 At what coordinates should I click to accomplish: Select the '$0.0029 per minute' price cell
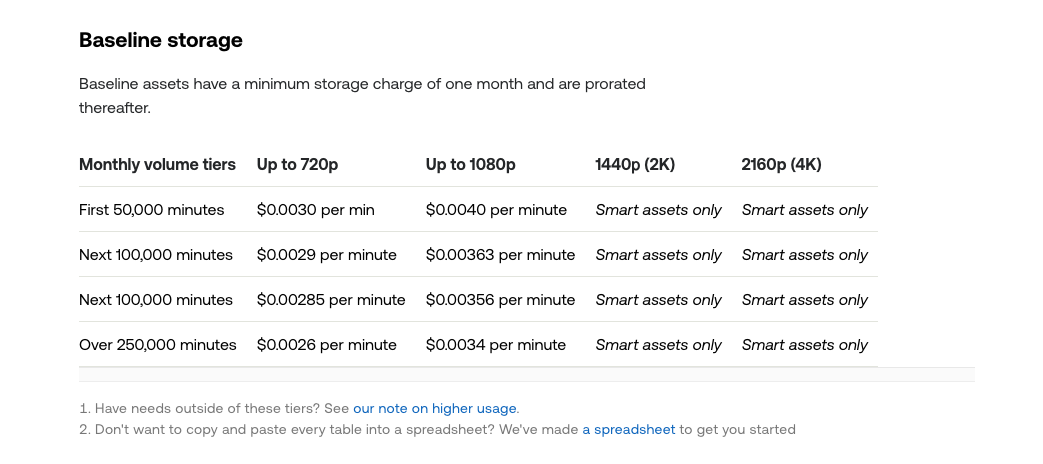[327, 255]
